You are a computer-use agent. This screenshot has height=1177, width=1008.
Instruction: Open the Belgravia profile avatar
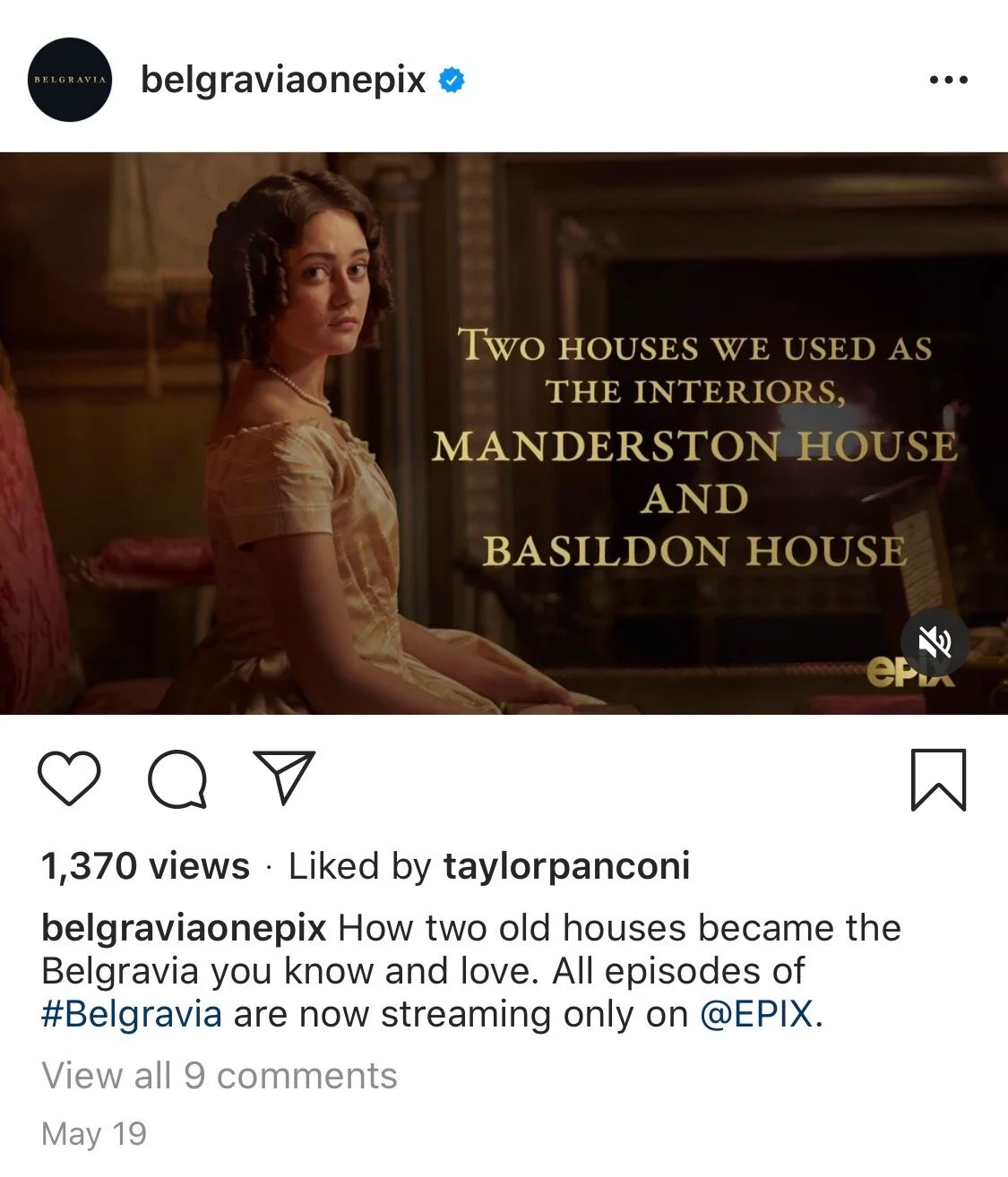tap(70, 80)
